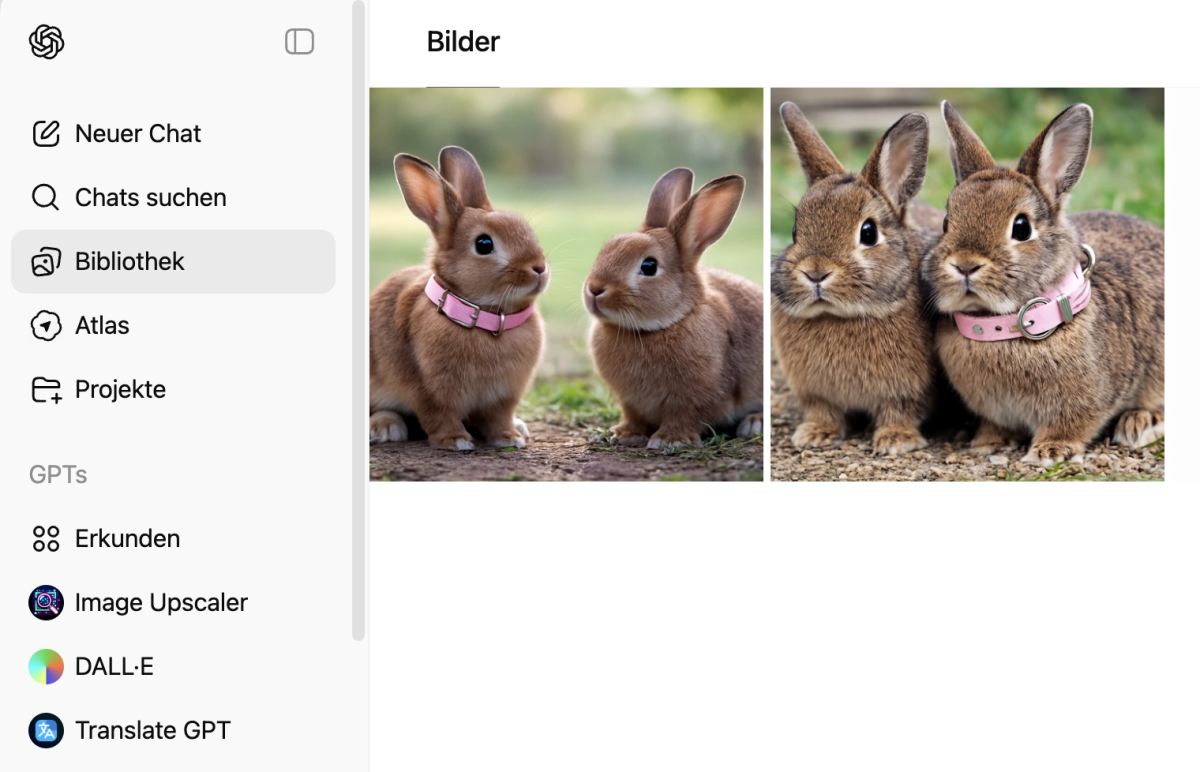1200x772 pixels.
Task: Click the Erkunden grid icon
Action: click(46, 539)
